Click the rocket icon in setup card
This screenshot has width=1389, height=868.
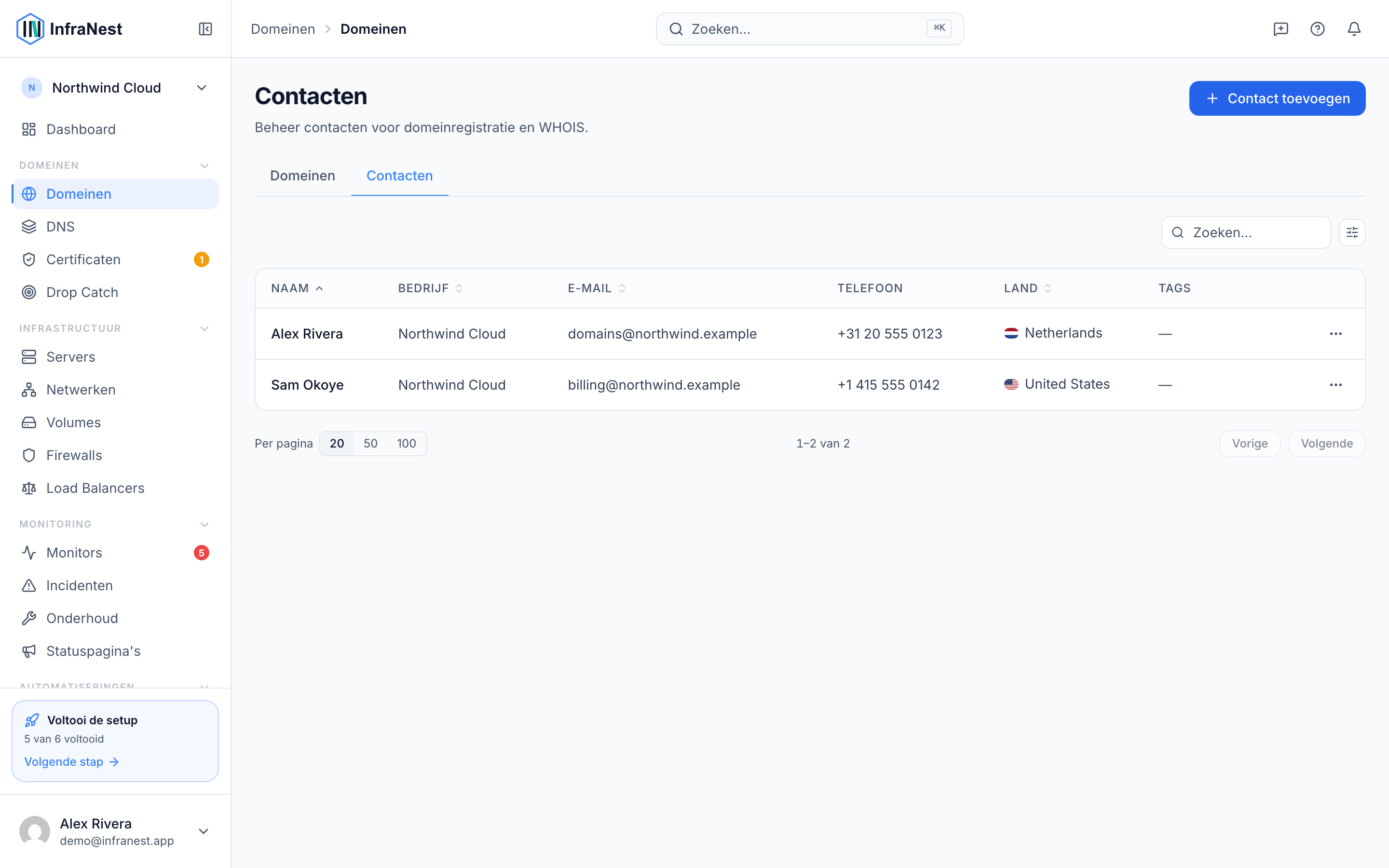pos(32,720)
